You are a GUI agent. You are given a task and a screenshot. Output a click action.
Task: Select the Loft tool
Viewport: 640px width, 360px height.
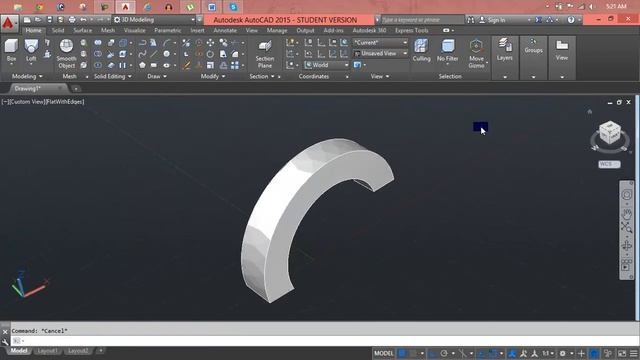click(x=31, y=50)
